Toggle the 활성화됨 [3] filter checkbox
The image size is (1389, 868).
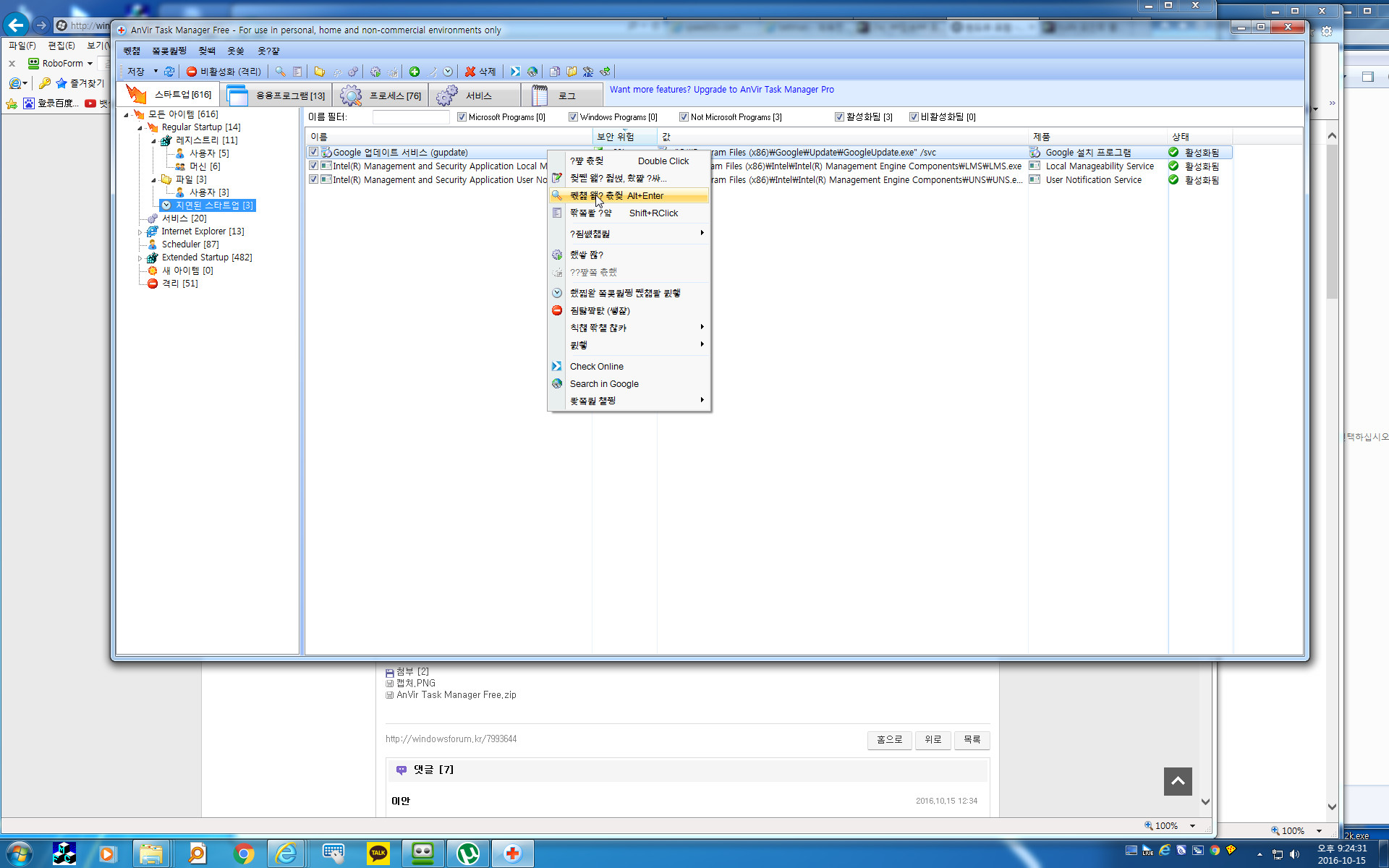(x=839, y=117)
